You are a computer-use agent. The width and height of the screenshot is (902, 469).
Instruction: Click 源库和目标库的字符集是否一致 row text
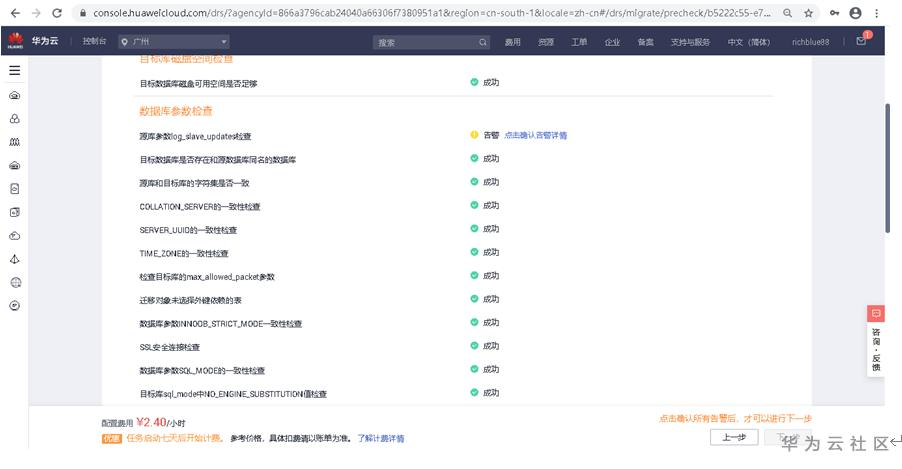(194, 183)
